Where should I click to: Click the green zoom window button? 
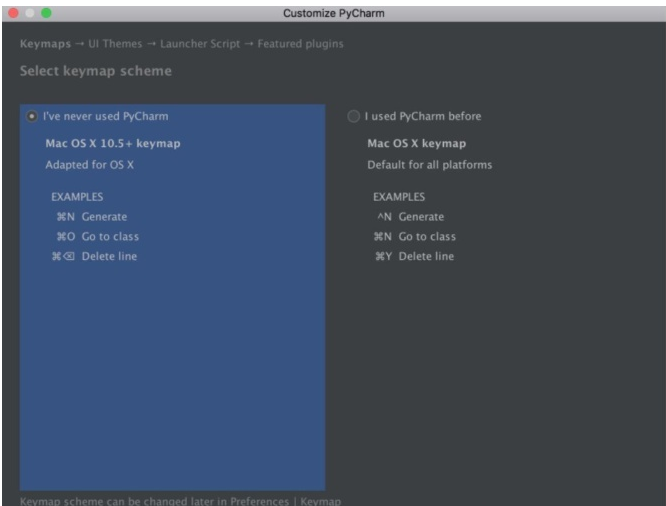tap(46, 13)
